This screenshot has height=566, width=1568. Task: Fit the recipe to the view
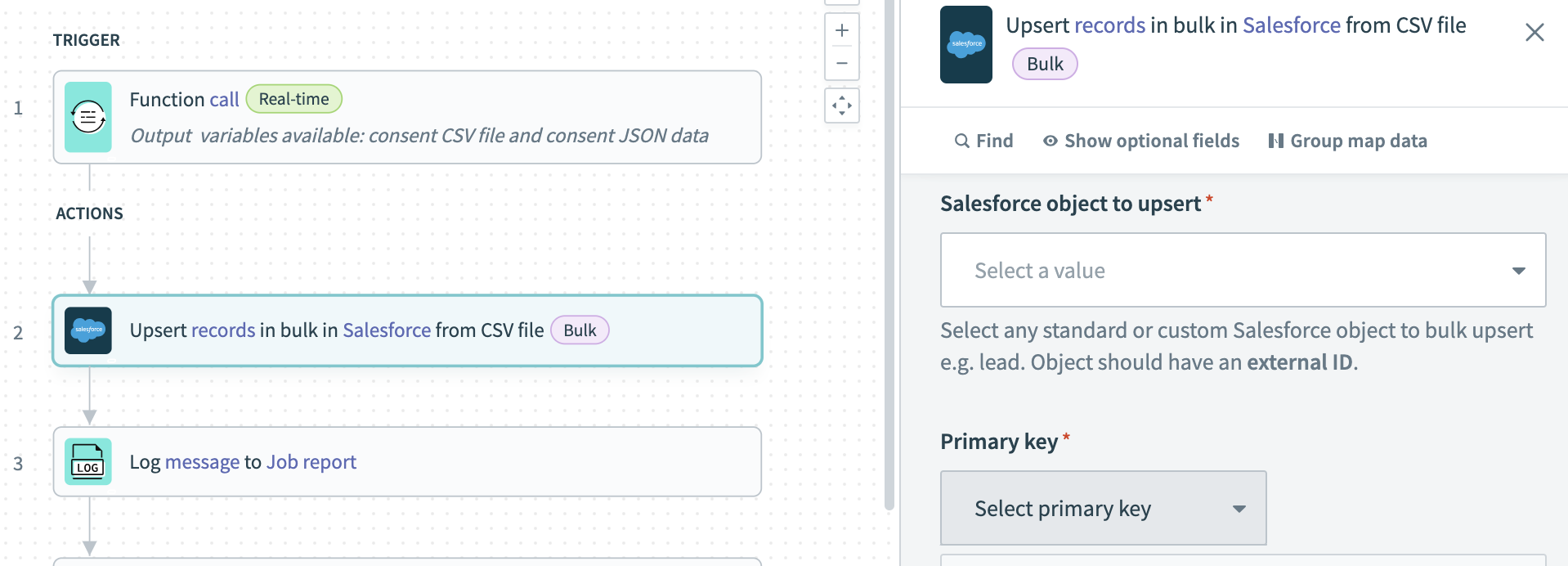tap(842, 106)
